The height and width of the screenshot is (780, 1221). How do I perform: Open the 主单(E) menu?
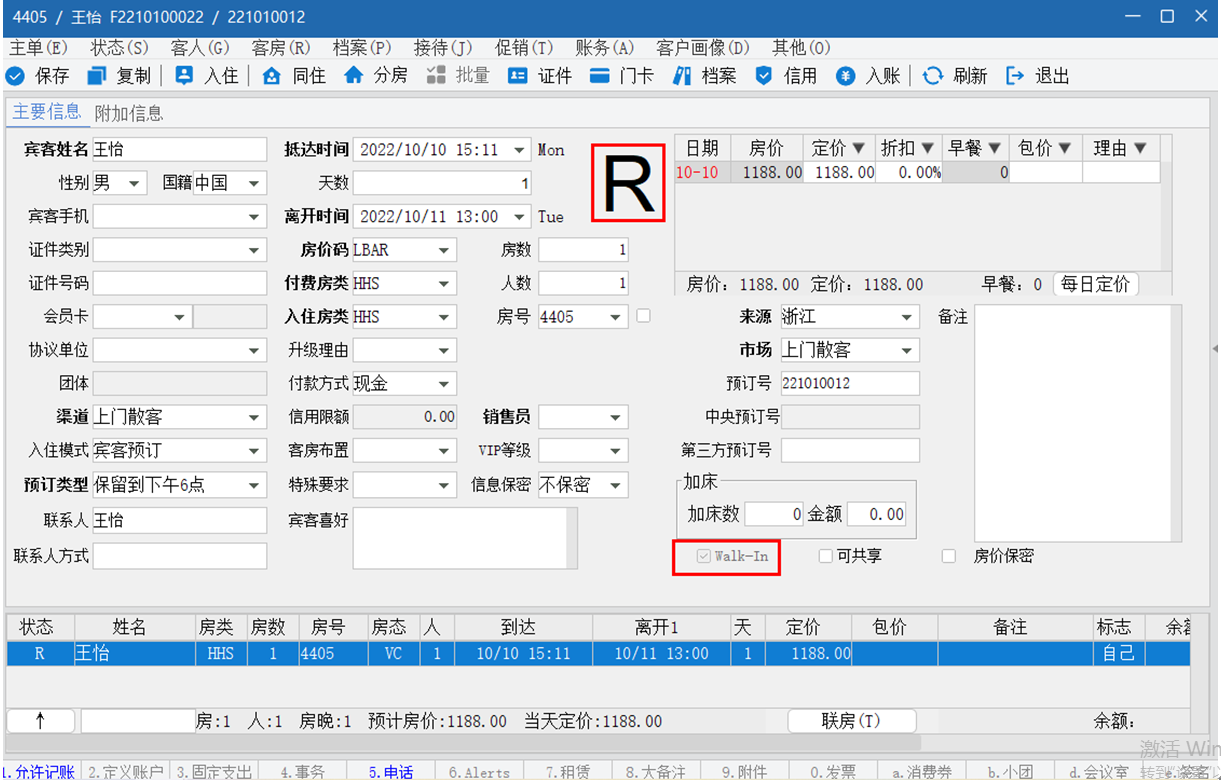(x=38, y=48)
